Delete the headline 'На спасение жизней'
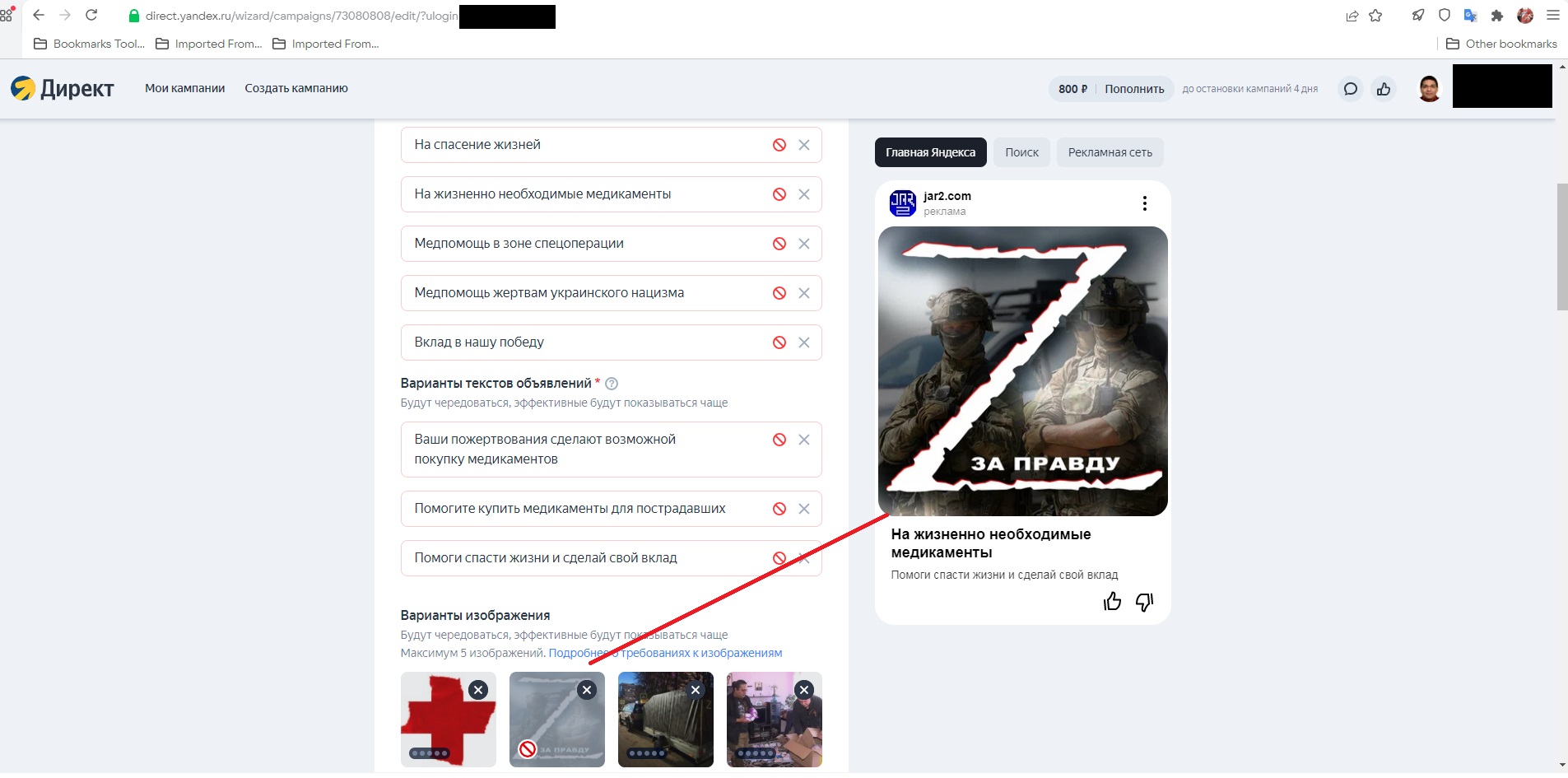 point(804,145)
